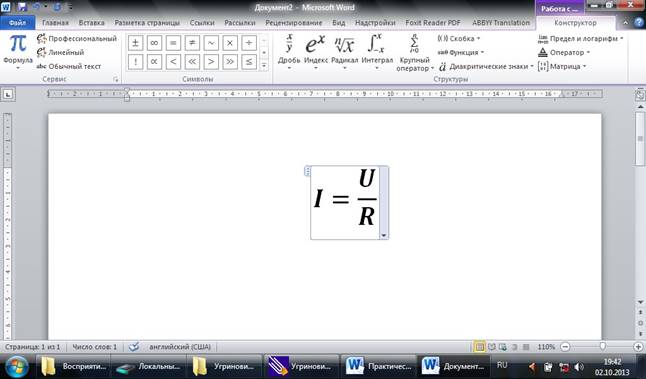Open Сервис group dialog launcher
The width and height of the screenshot is (646, 379).
point(116,80)
